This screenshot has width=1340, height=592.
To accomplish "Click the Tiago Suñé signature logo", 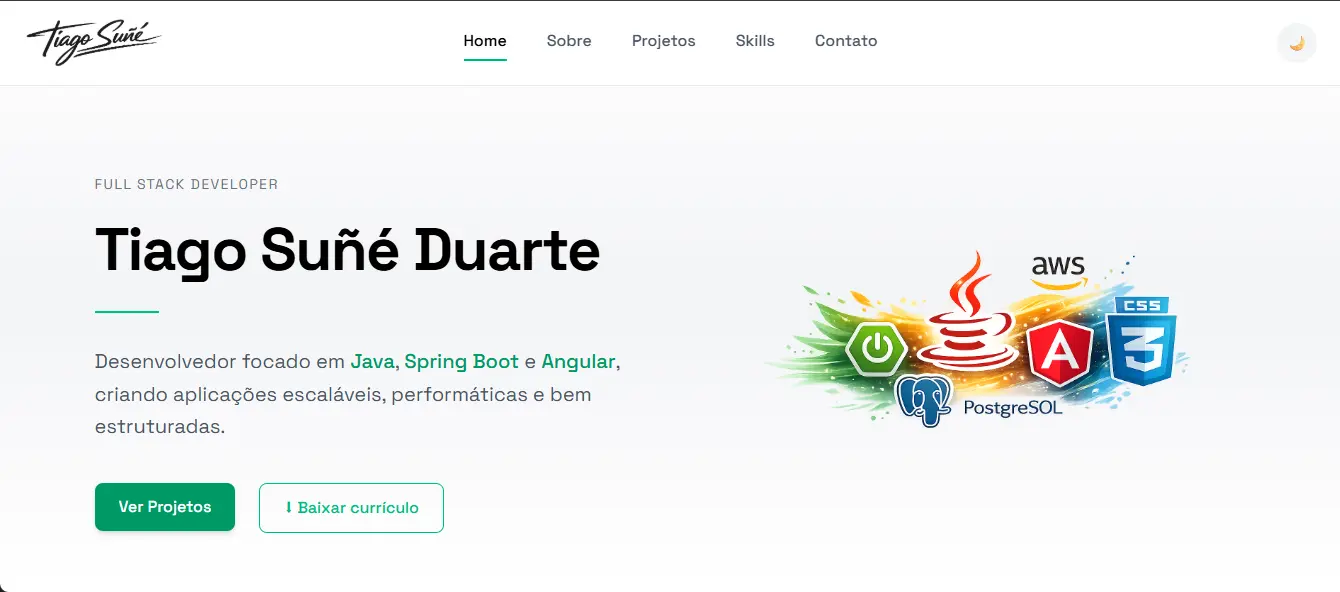I will pyautogui.click(x=93, y=42).
